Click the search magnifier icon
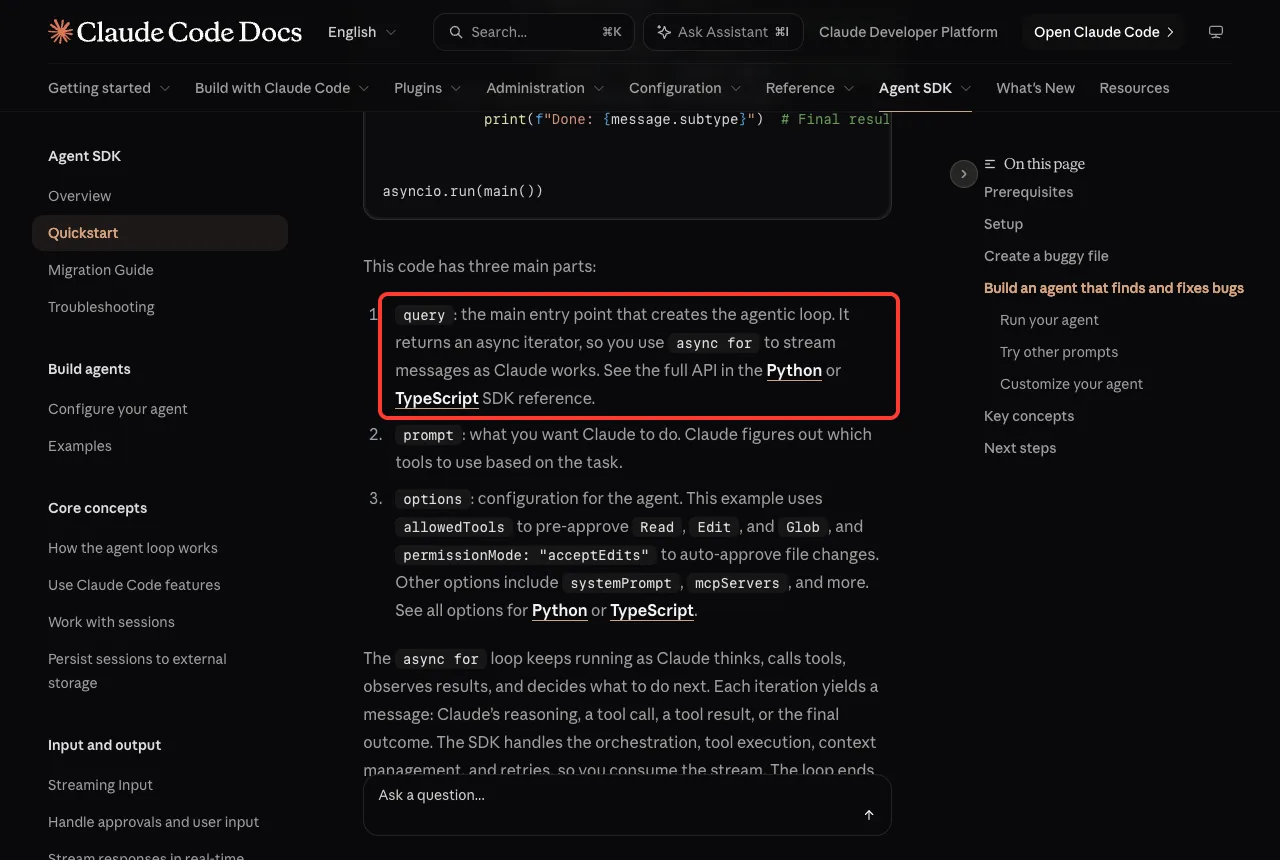The height and width of the screenshot is (860, 1280). click(x=456, y=32)
